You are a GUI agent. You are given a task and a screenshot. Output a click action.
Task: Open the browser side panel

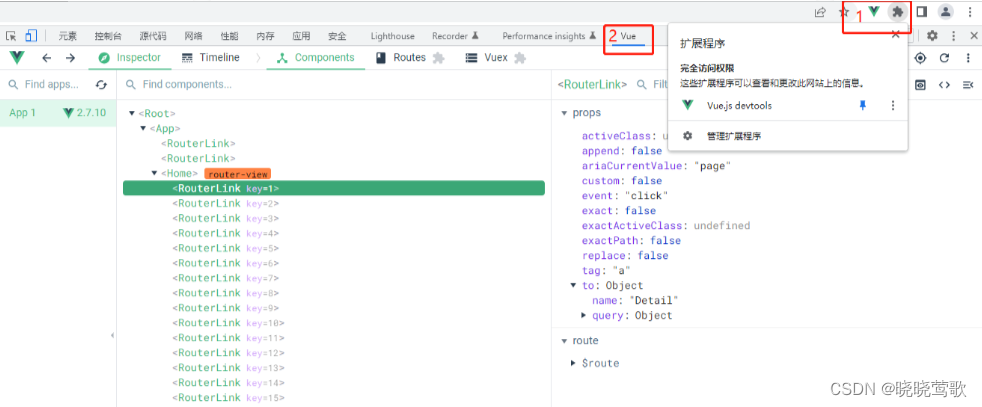click(922, 11)
